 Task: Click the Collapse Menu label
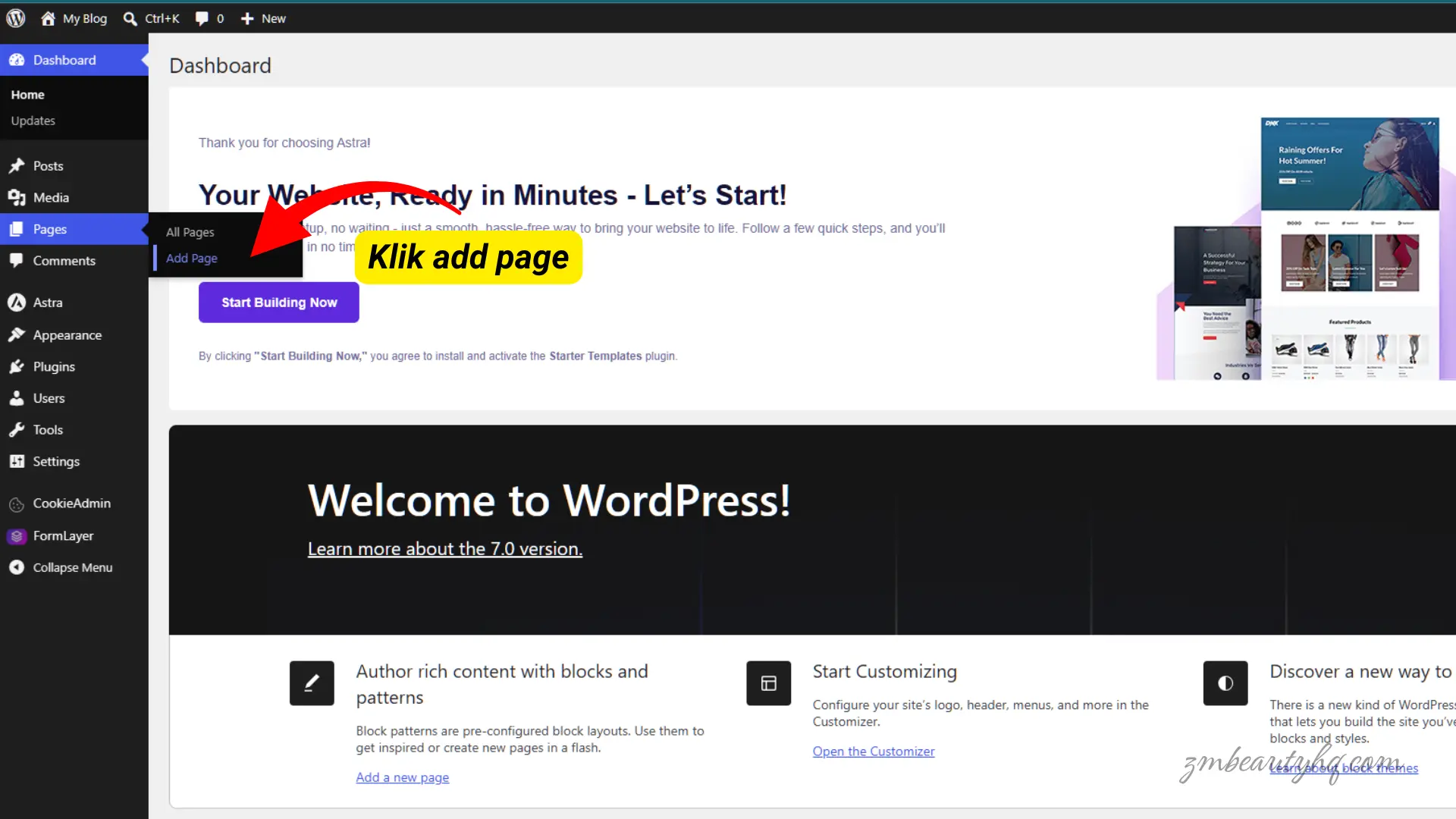point(73,567)
